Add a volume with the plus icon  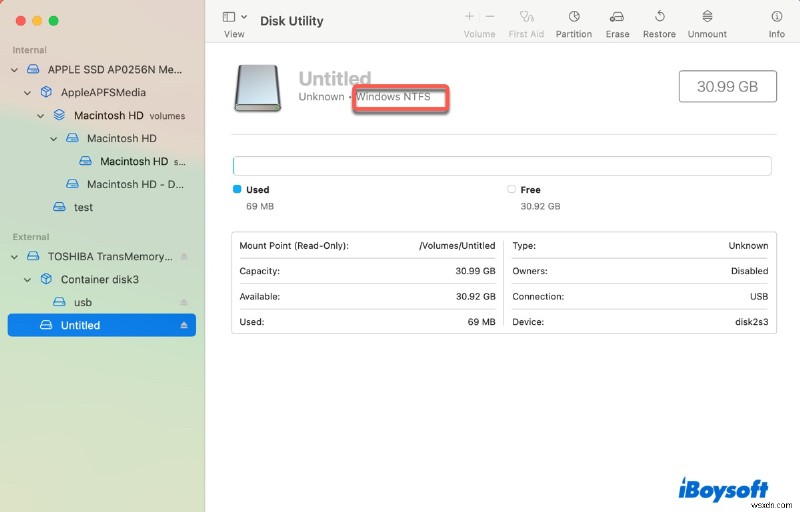click(469, 16)
